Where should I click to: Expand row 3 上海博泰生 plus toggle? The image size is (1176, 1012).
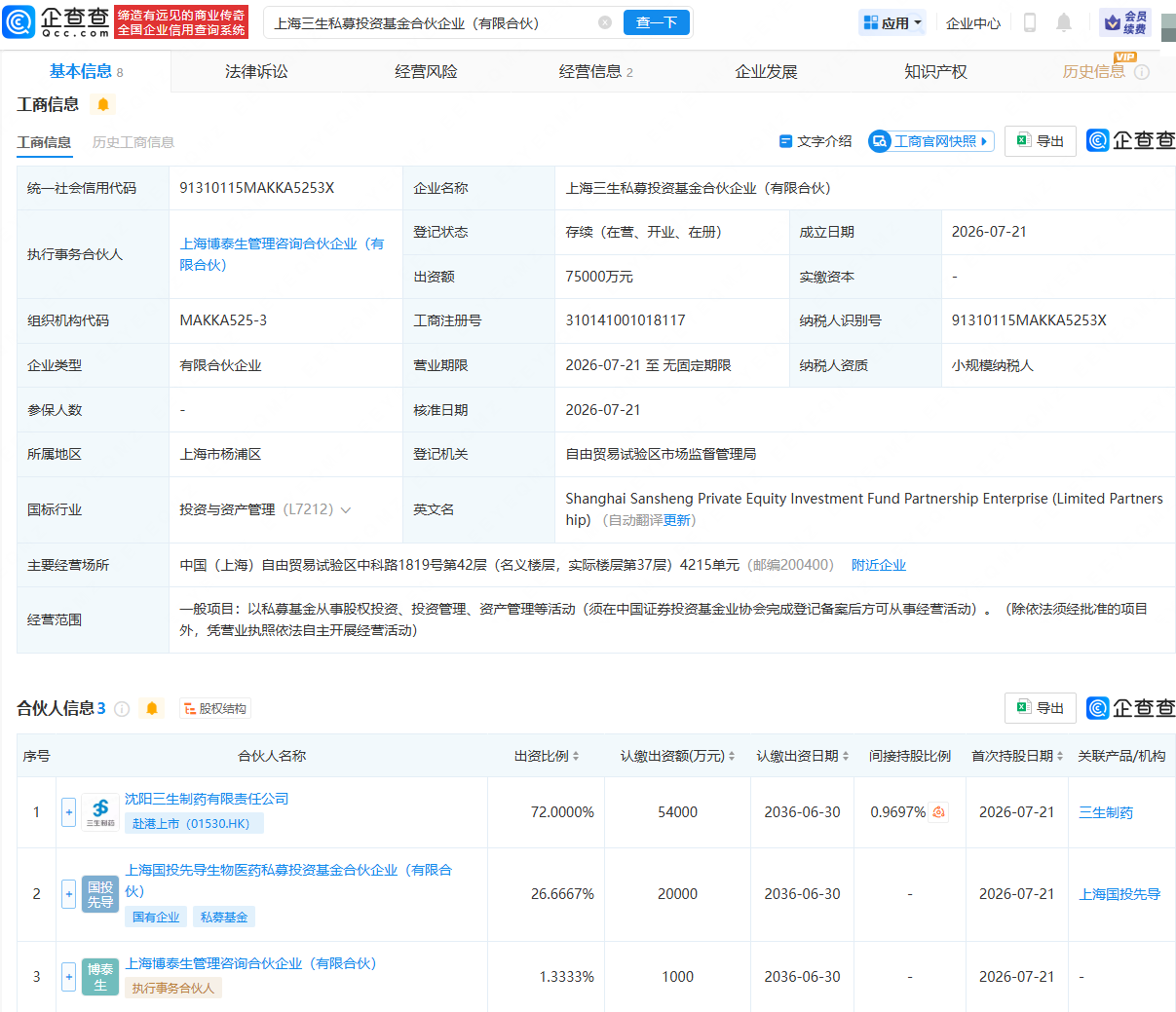point(68,977)
